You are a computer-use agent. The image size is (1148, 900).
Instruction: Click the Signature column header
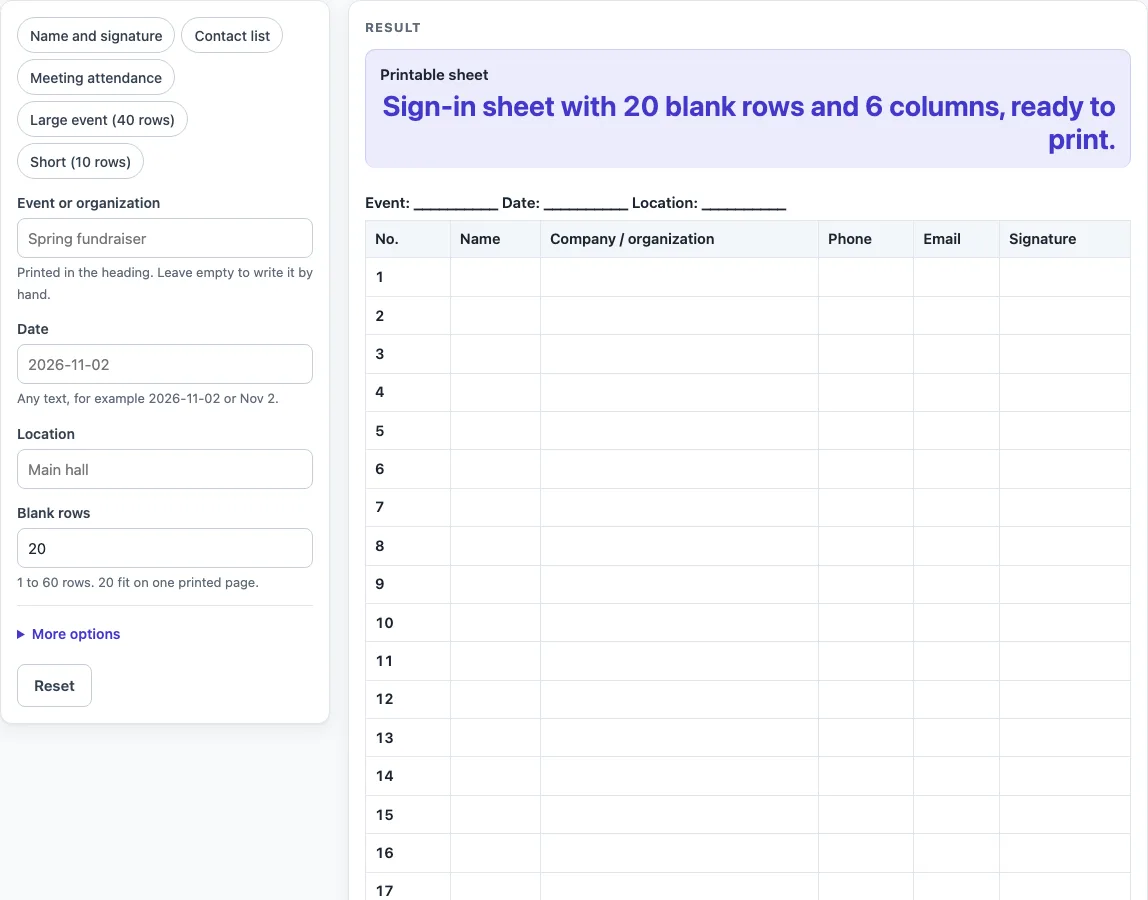(x=1065, y=239)
